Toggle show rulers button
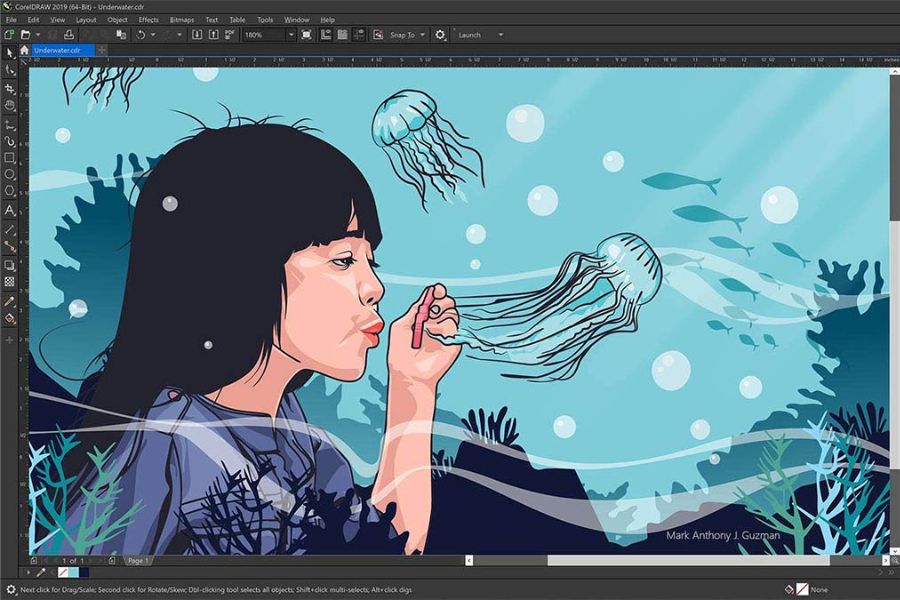 coord(325,35)
